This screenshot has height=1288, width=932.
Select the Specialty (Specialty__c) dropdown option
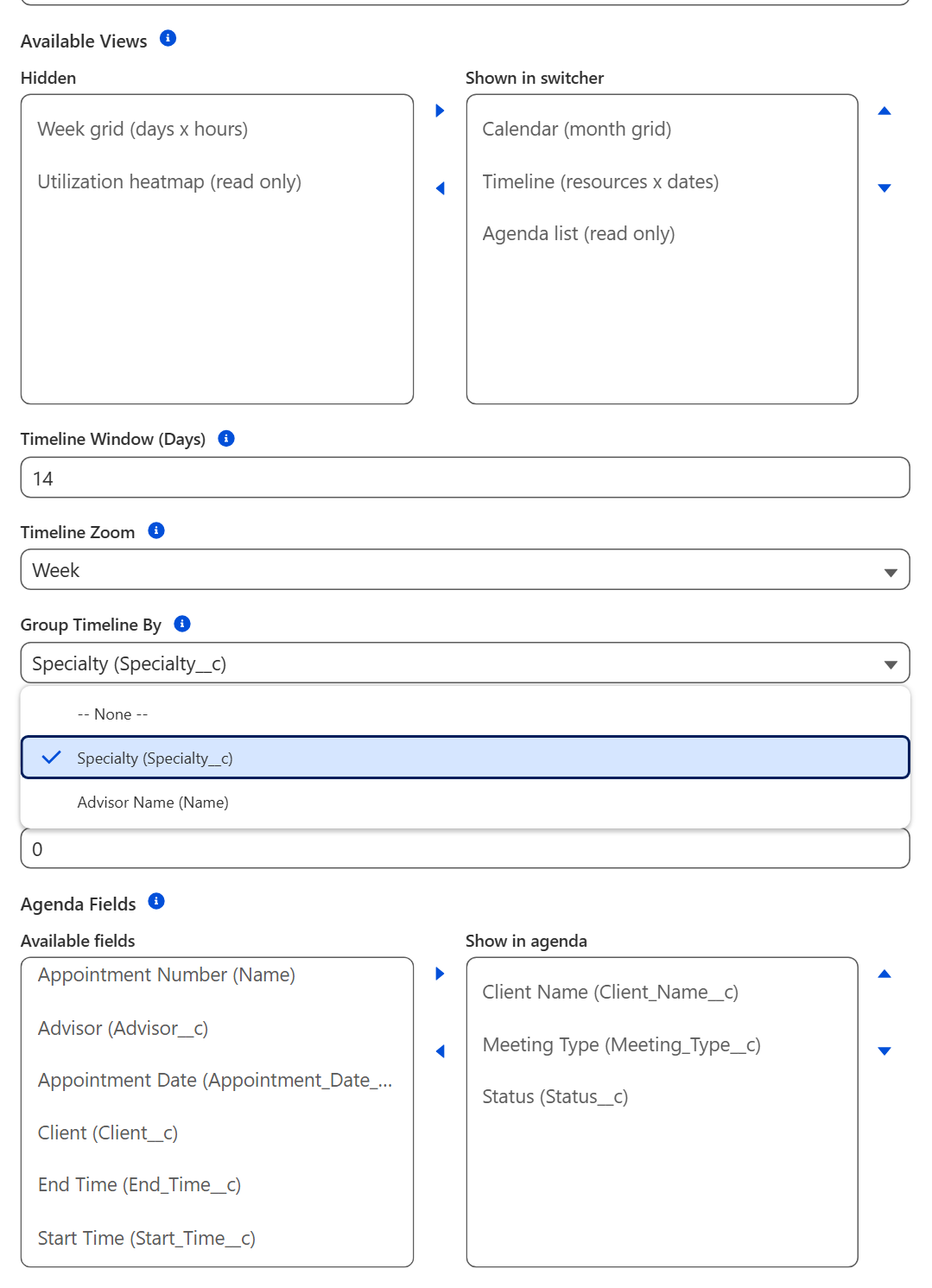[x=465, y=758]
